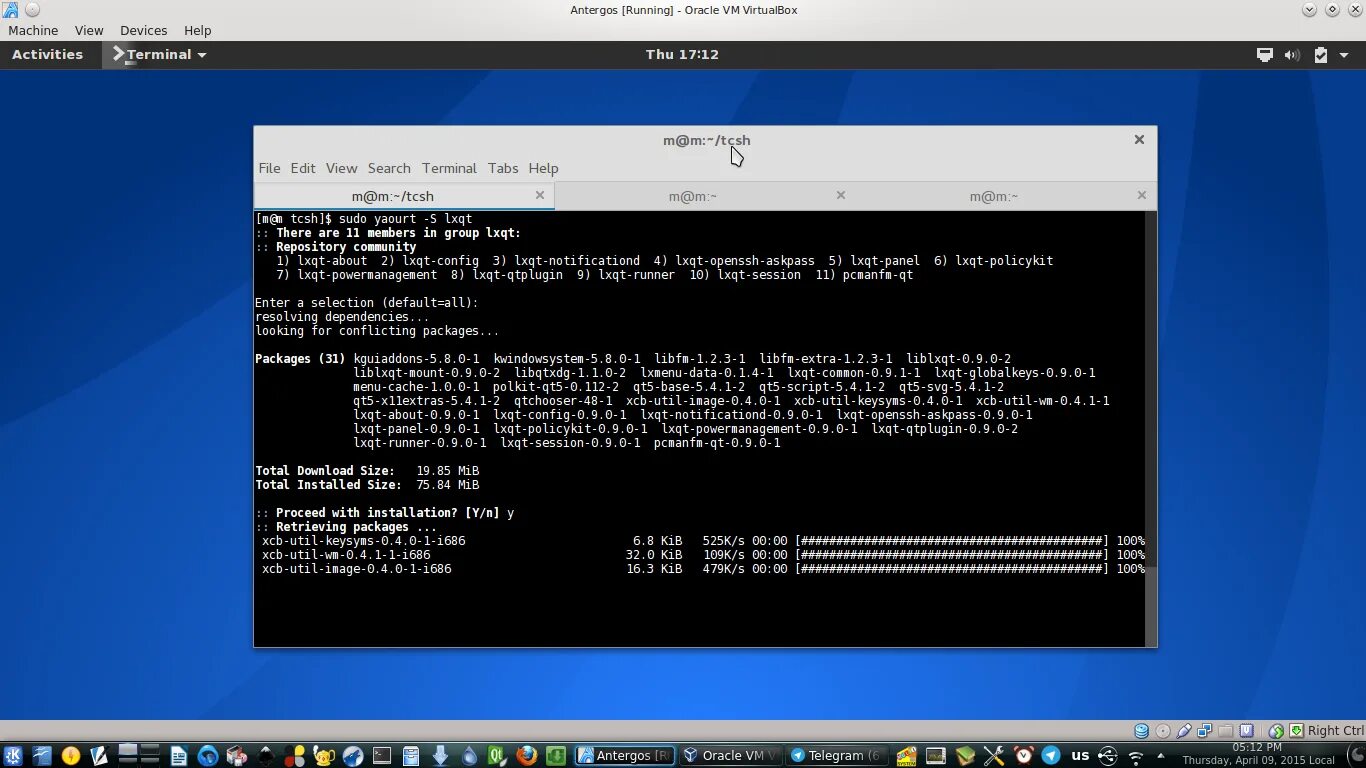
Task: Click the yellow teapot taskbar icon
Action: tap(324, 756)
